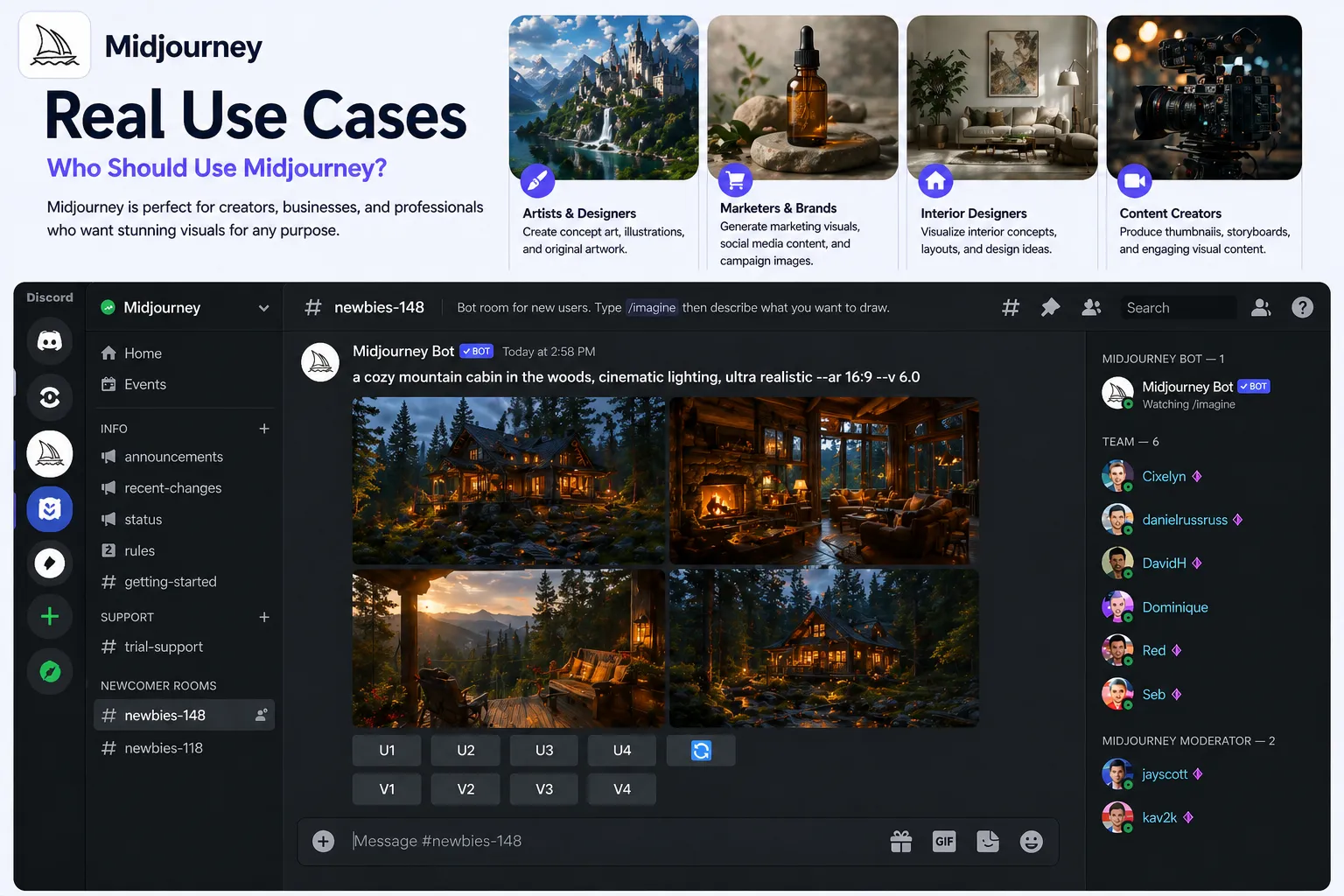Toggle member list icon in header
The height and width of the screenshot is (896, 1344).
click(x=1091, y=307)
